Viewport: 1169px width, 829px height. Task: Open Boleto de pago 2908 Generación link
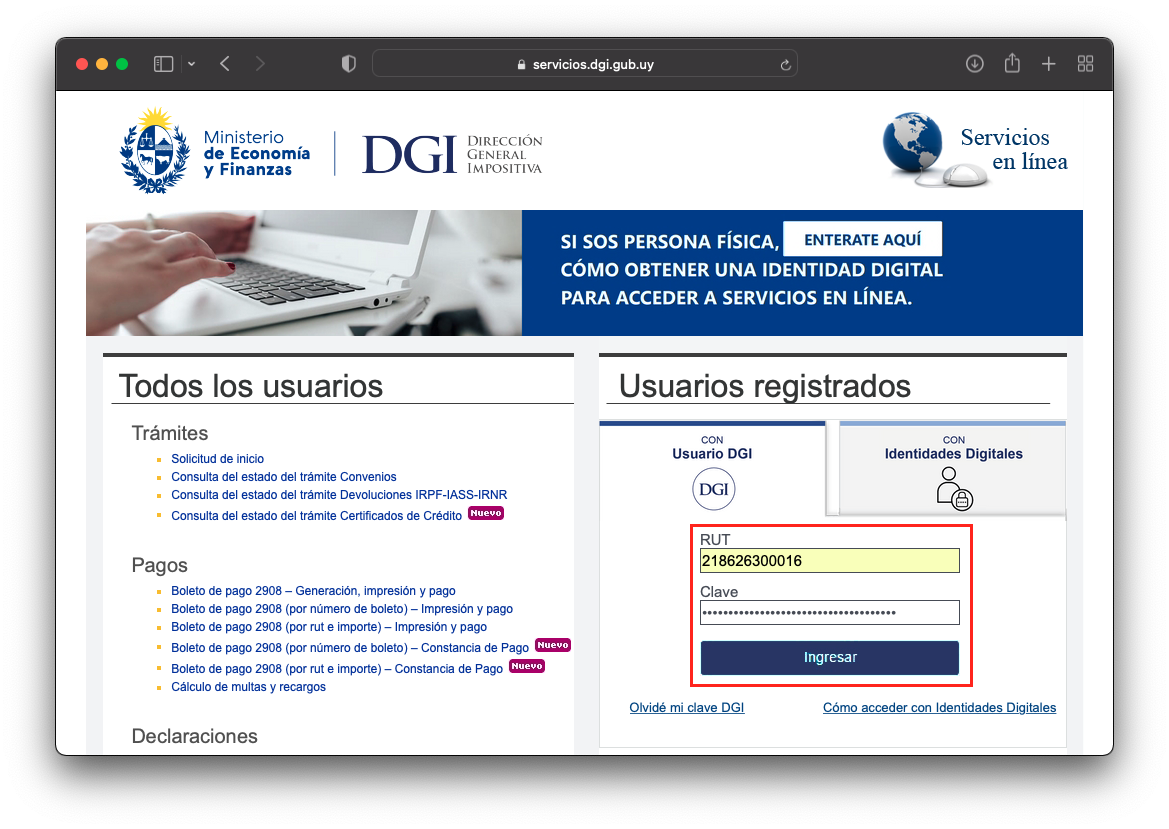click(x=313, y=590)
